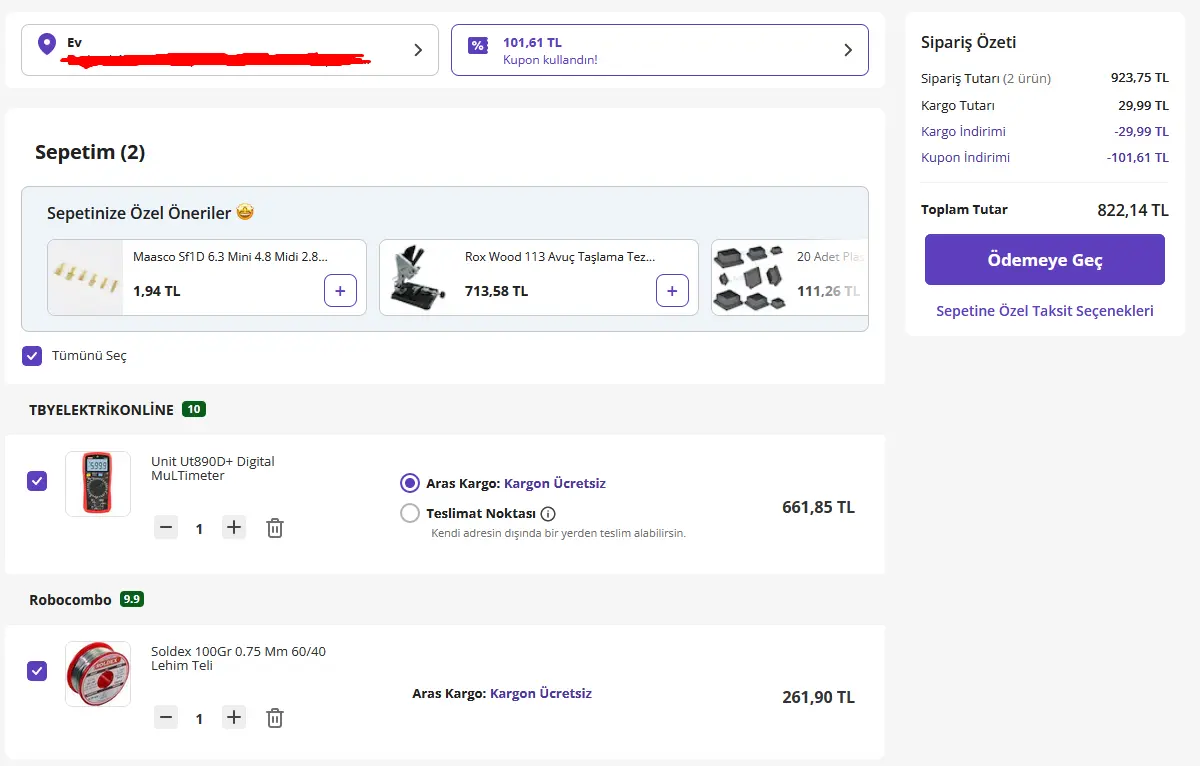Viewport: 1200px width, 766px height.
Task: Open Sepetine Özel Taksit Seçenekleri link
Action: 1045,311
